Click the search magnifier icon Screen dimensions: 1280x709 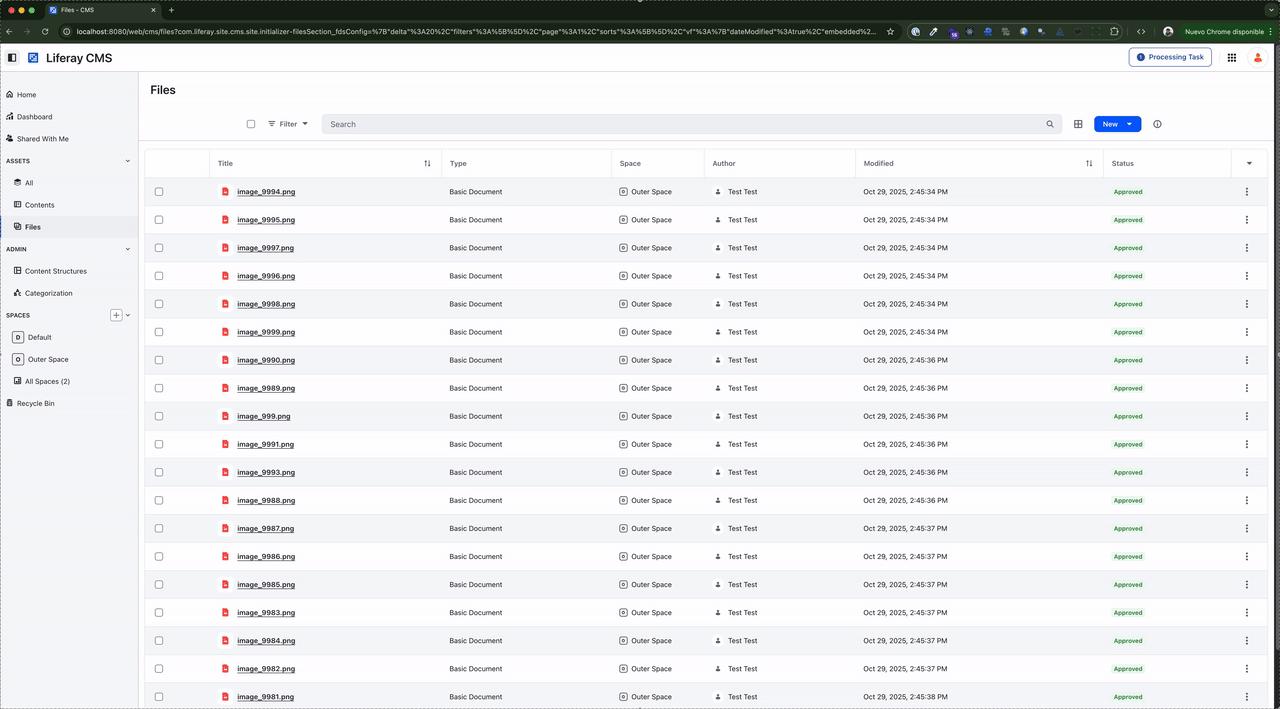point(1050,124)
